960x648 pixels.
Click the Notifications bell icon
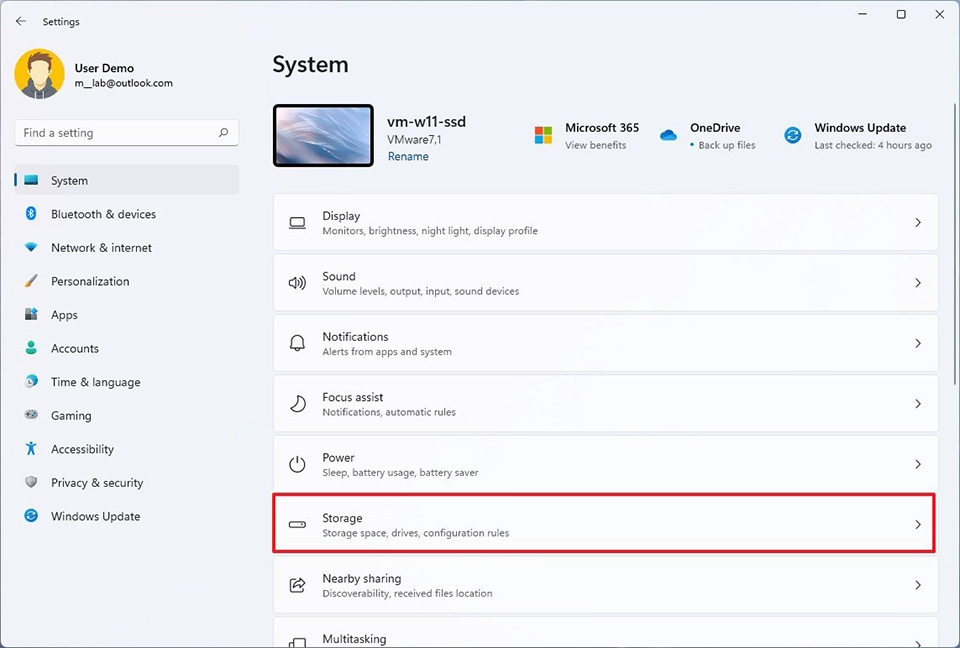(x=297, y=343)
